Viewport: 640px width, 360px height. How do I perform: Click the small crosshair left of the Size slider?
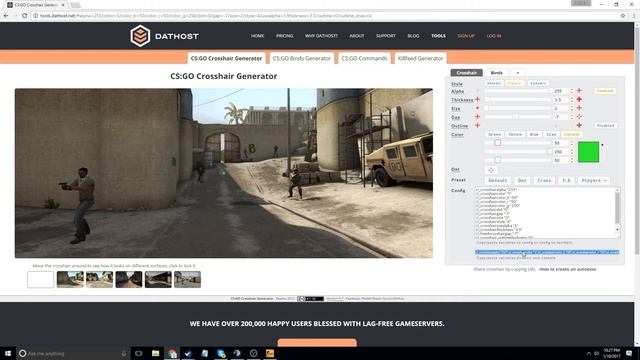pyautogui.click(x=477, y=108)
